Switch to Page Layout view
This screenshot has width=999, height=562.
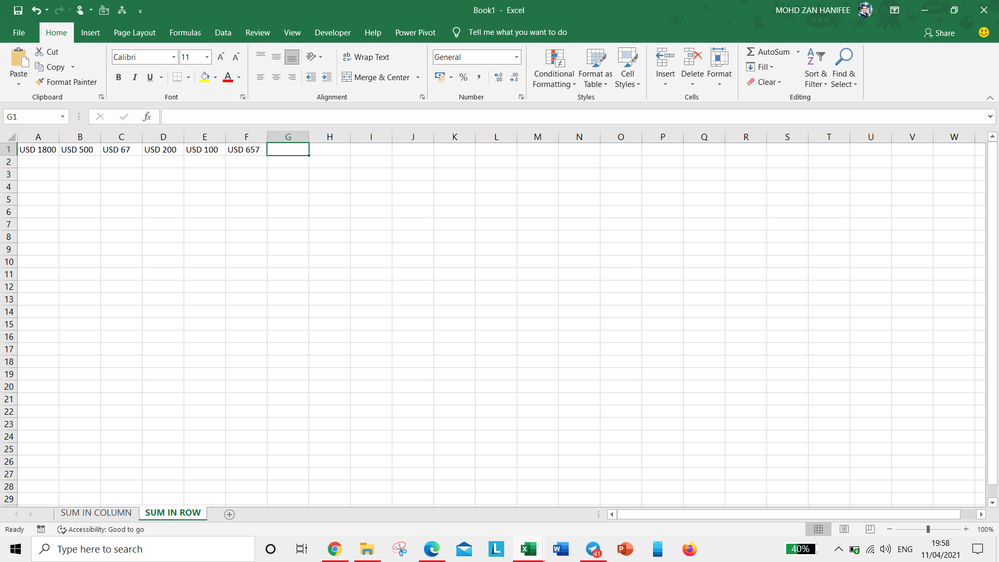(844, 530)
